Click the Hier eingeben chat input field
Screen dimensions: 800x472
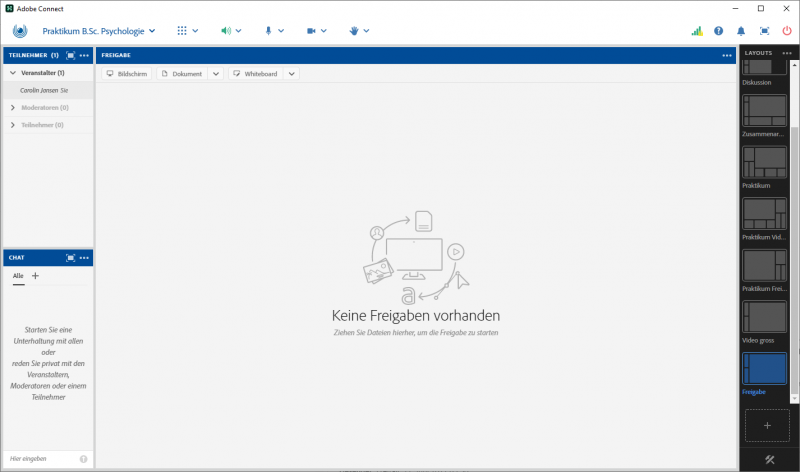click(x=43, y=459)
